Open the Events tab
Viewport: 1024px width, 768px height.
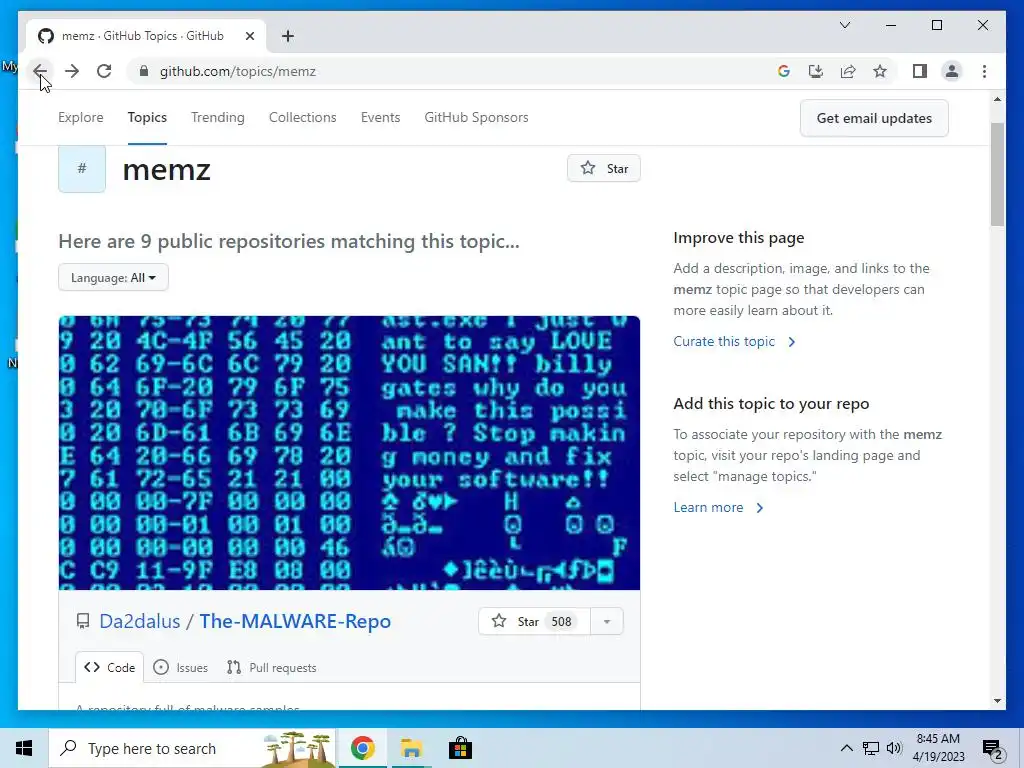point(380,118)
